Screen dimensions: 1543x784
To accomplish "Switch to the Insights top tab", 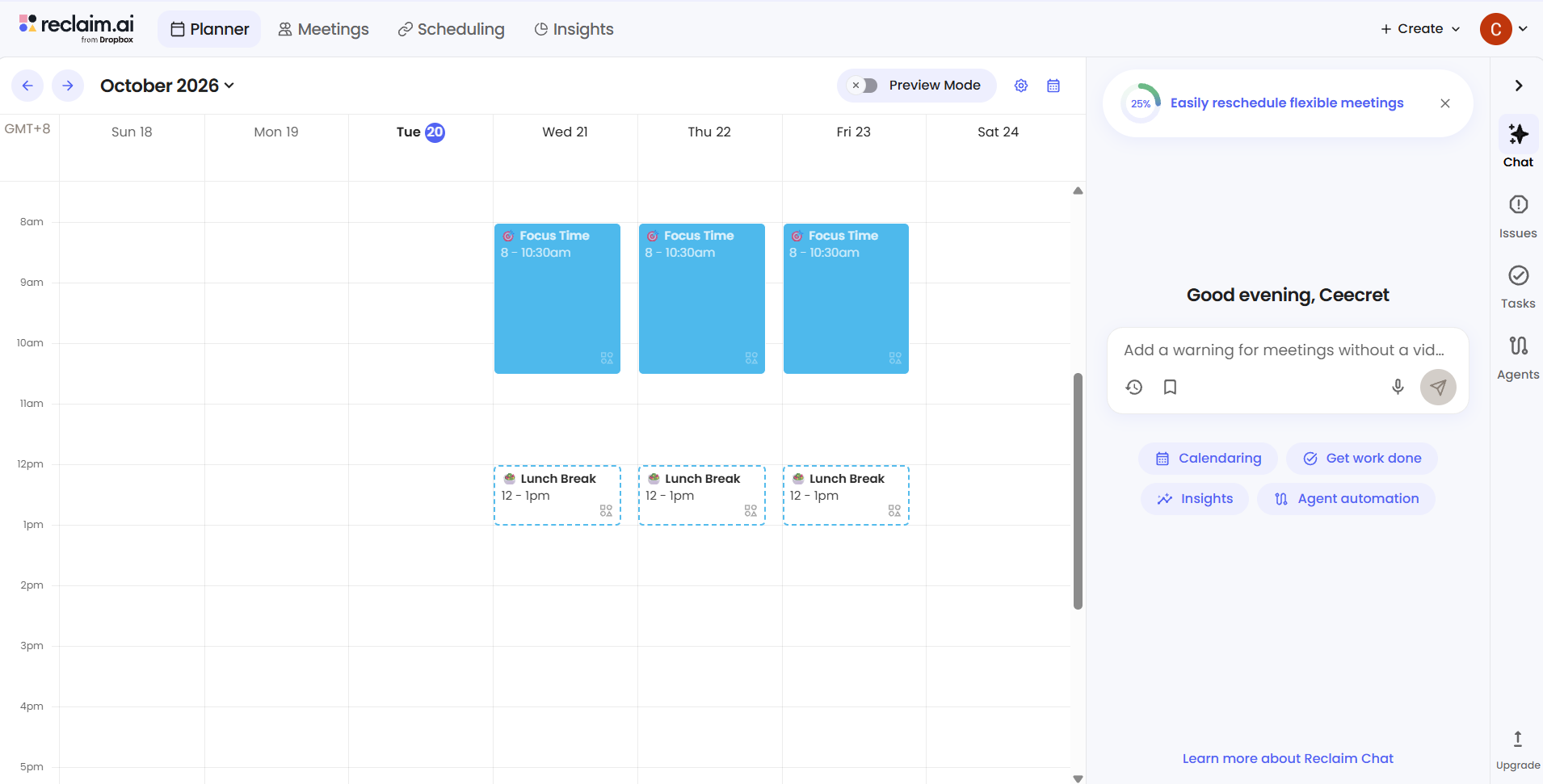I will tap(574, 29).
